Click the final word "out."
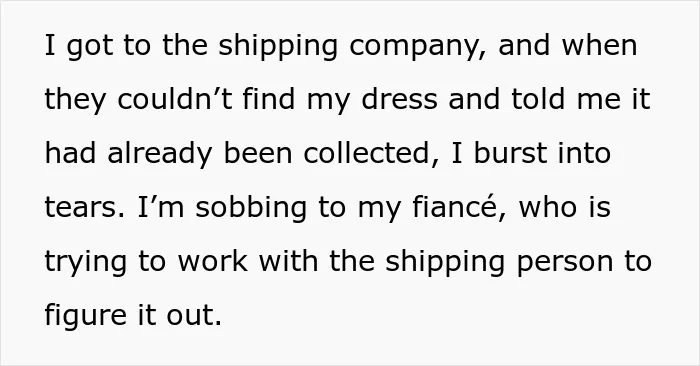The image size is (700, 366). coord(194,316)
